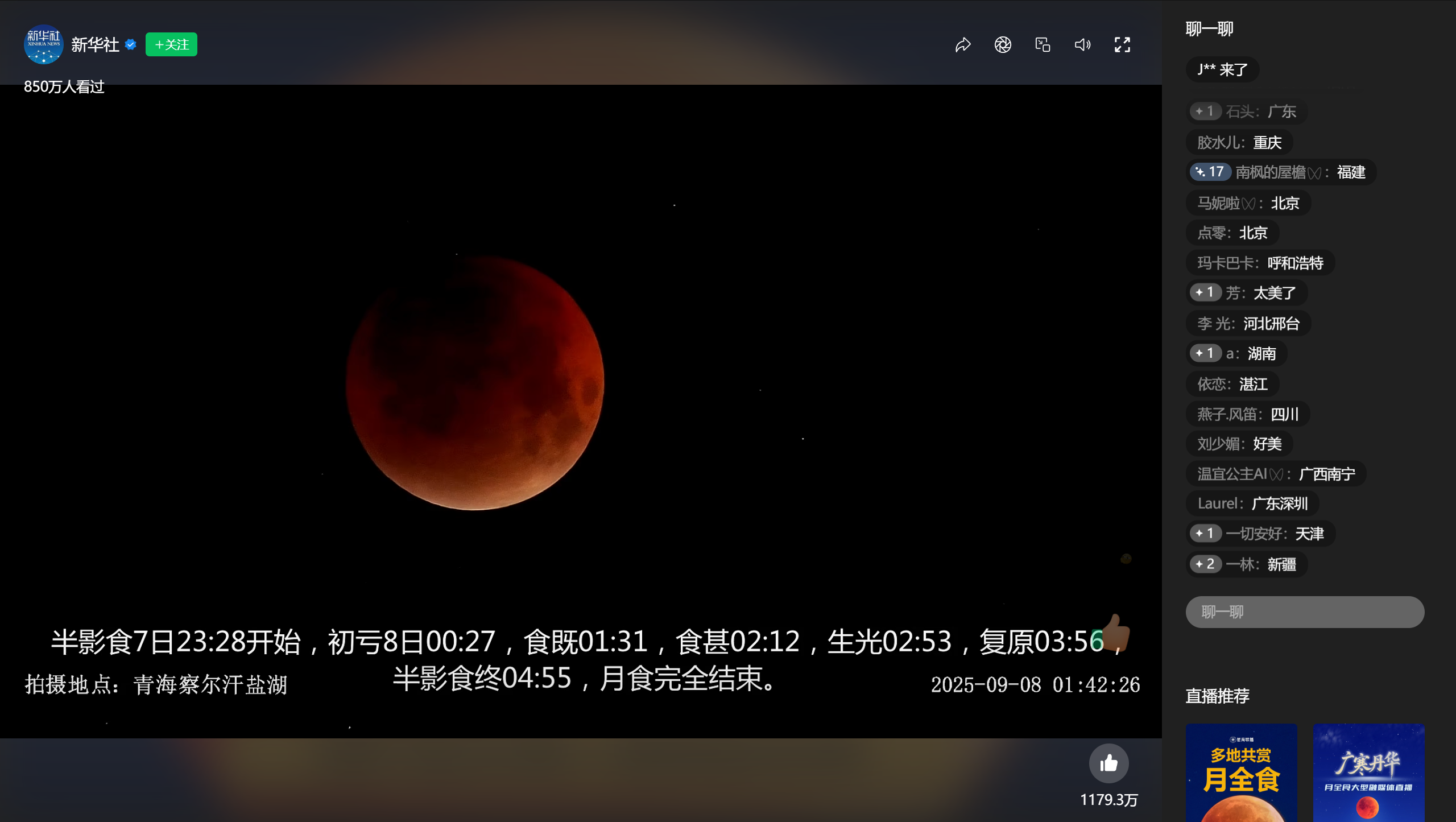Click the +17 badge on 南枫的屋檐
The height and width of the screenshot is (822, 1456).
1210,172
